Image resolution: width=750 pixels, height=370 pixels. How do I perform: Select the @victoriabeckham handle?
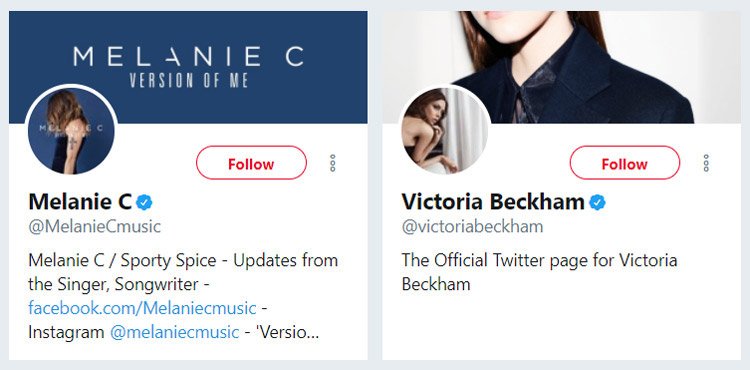click(472, 227)
